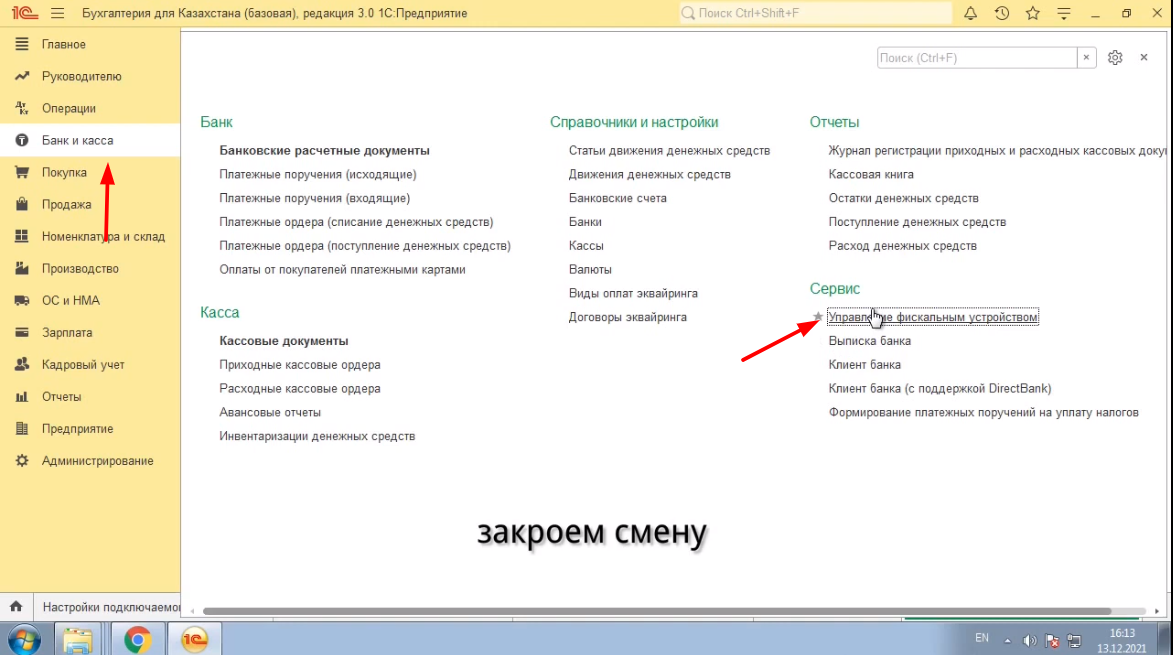1173x655 pixels.
Task: Open Windows Start button
Action: [x=24, y=640]
